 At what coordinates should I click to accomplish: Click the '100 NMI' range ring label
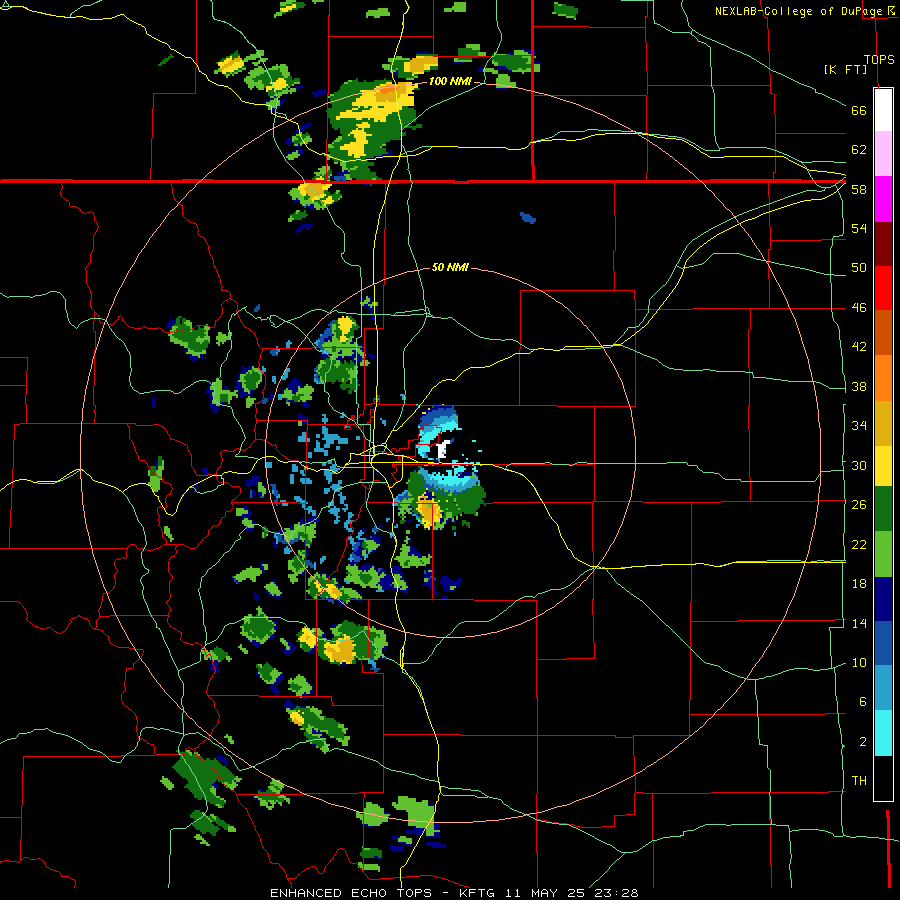pyautogui.click(x=450, y=81)
